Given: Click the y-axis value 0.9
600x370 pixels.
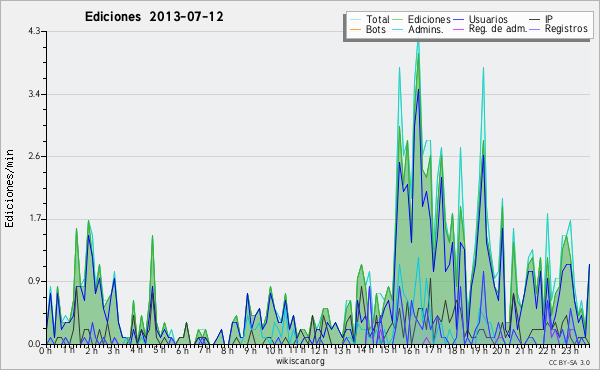Looking at the screenshot, I should 34,281.
